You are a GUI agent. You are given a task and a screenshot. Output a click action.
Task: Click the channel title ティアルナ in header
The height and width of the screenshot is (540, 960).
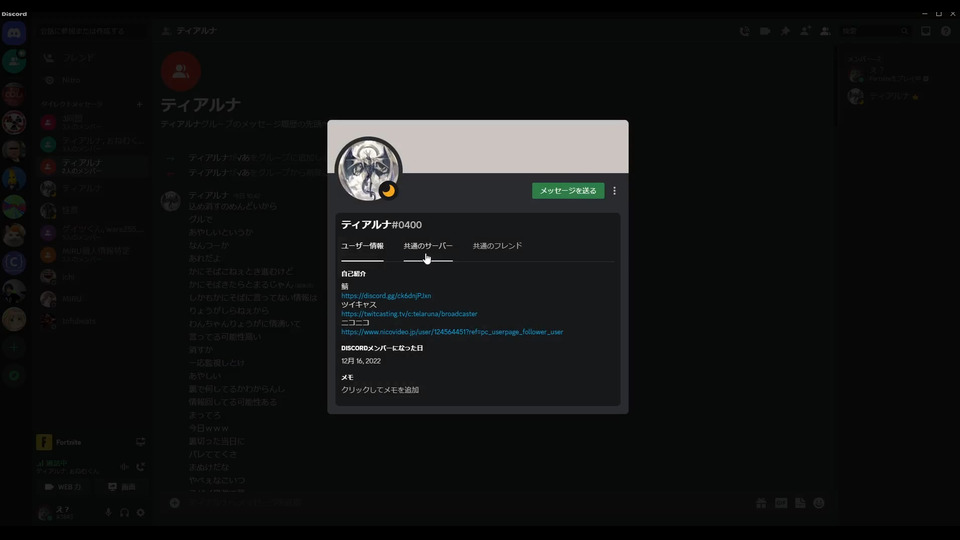point(197,31)
